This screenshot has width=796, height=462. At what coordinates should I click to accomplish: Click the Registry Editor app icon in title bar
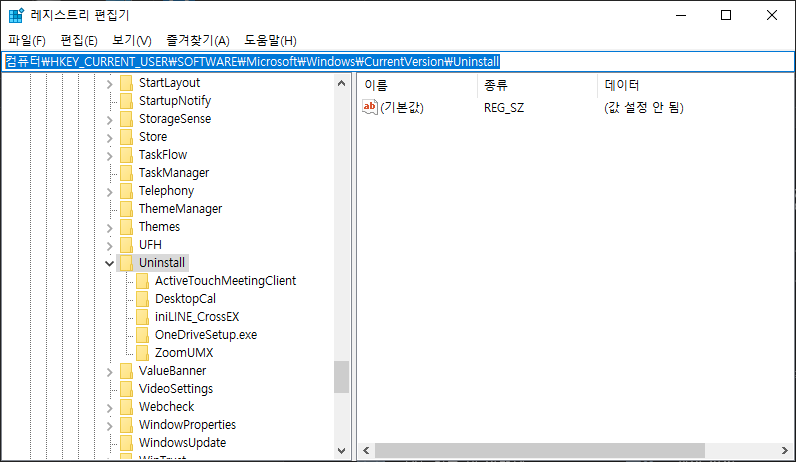17,15
